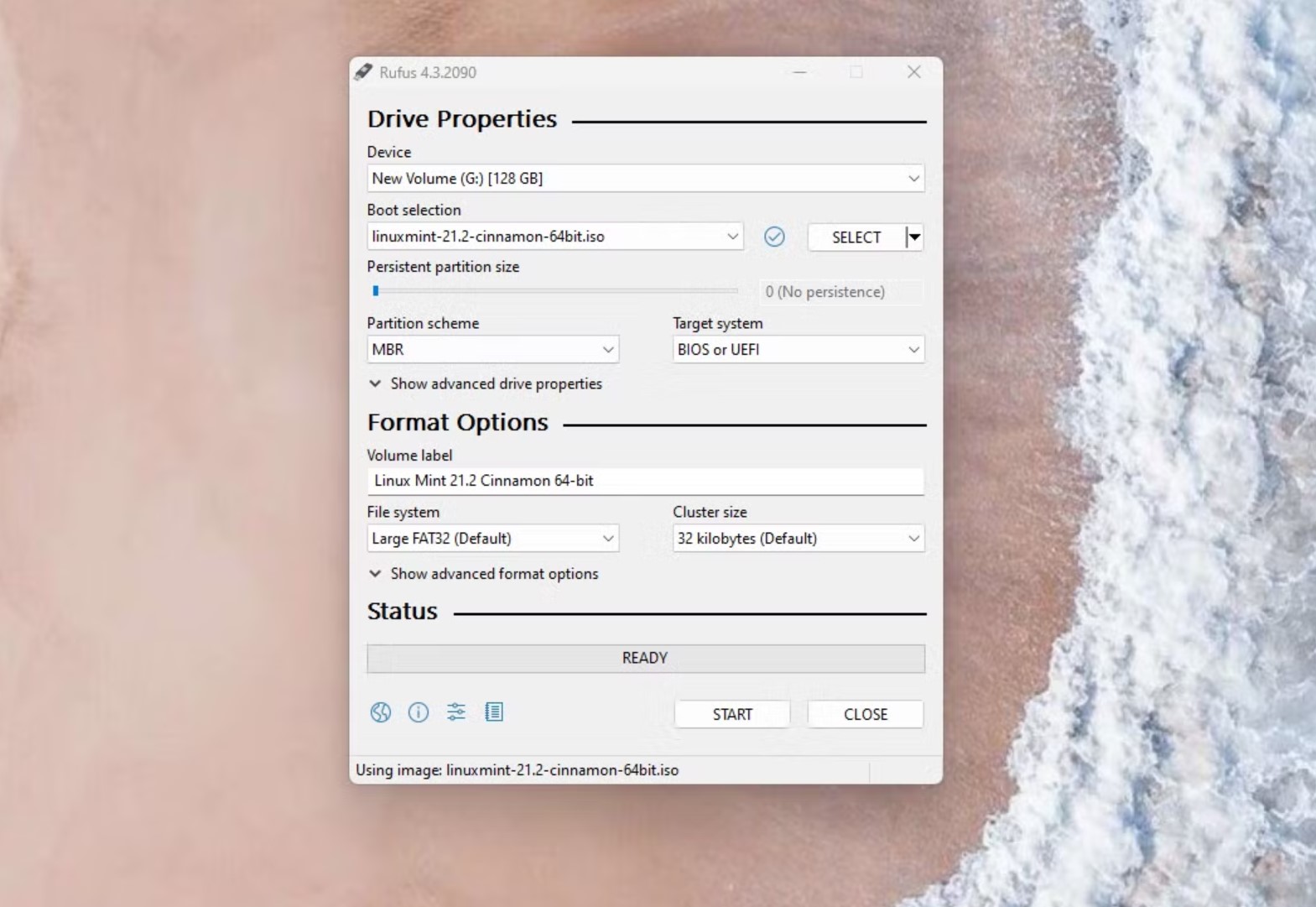Click the Volume label input field
This screenshot has width=1316, height=907.
tap(646, 481)
